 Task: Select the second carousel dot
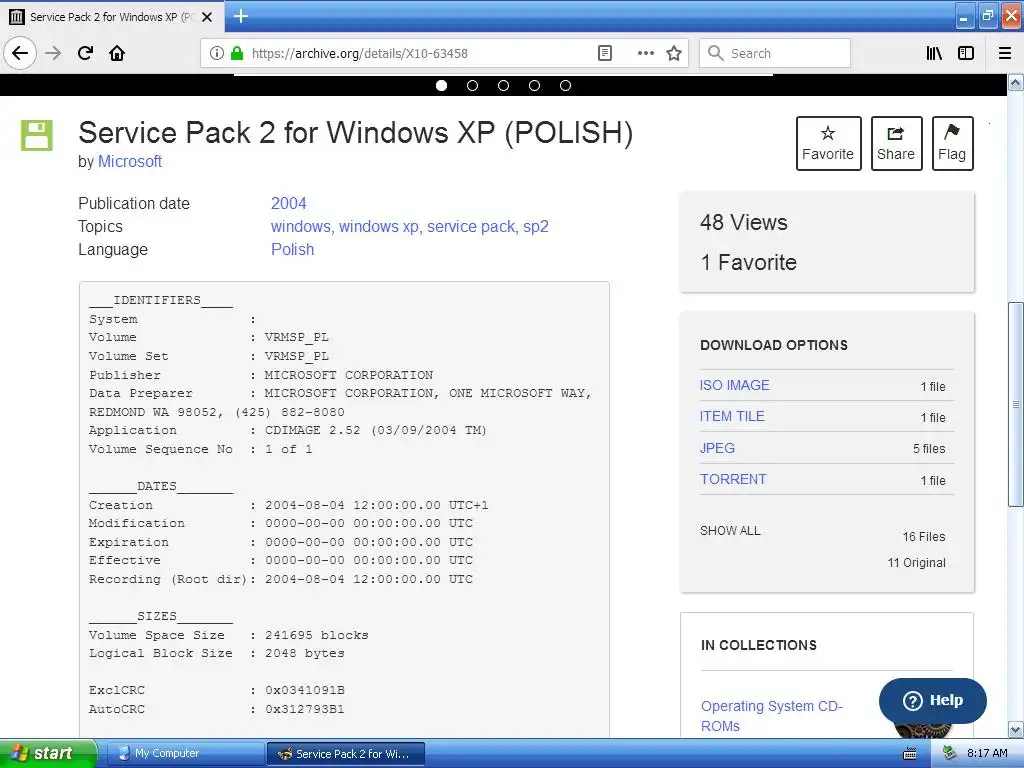pos(472,86)
